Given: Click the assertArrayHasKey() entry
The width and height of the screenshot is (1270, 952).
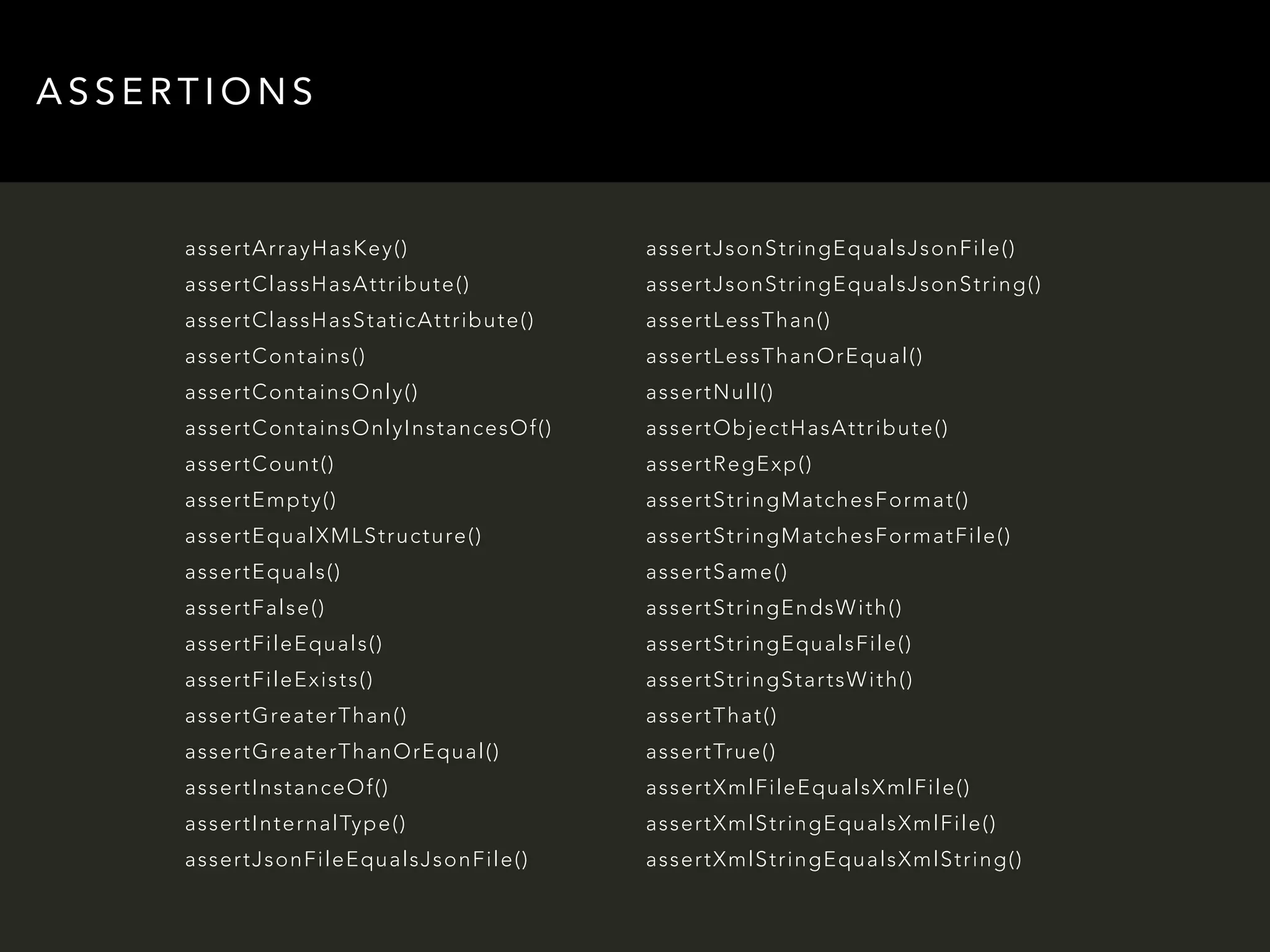Looking at the screenshot, I should coord(296,249).
